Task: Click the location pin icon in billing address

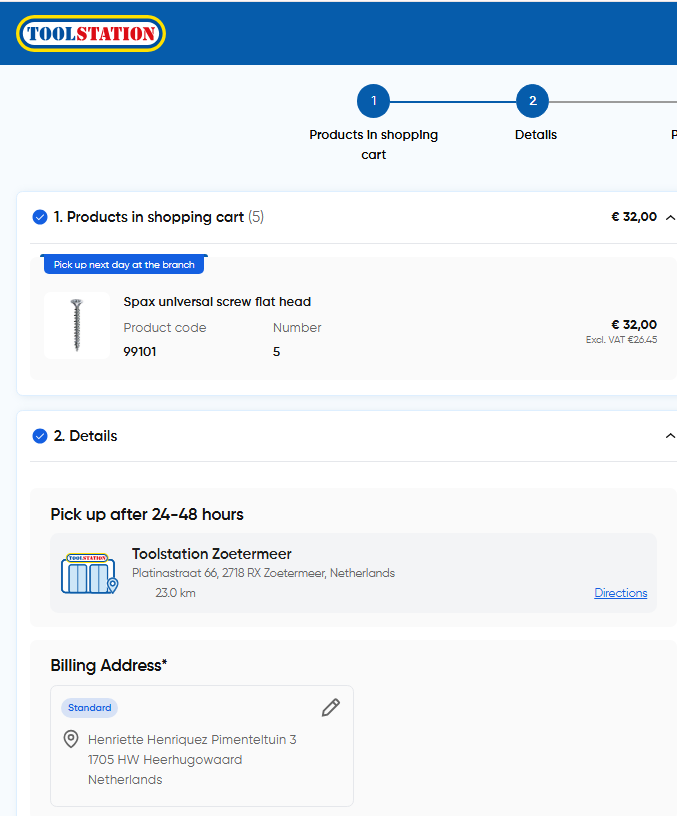Action: coord(71,739)
